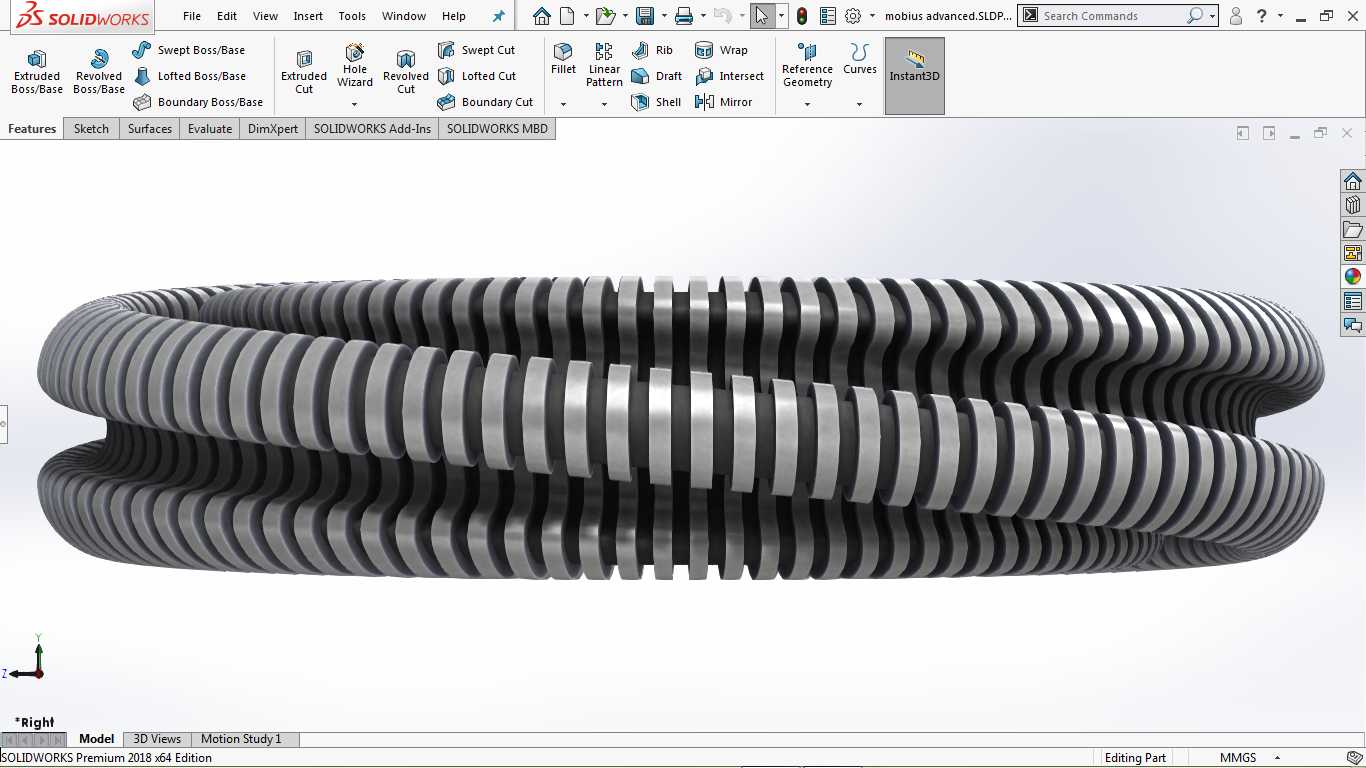The width and height of the screenshot is (1366, 768).
Task: Toggle the Instant3D mode button
Action: pyautogui.click(x=915, y=76)
